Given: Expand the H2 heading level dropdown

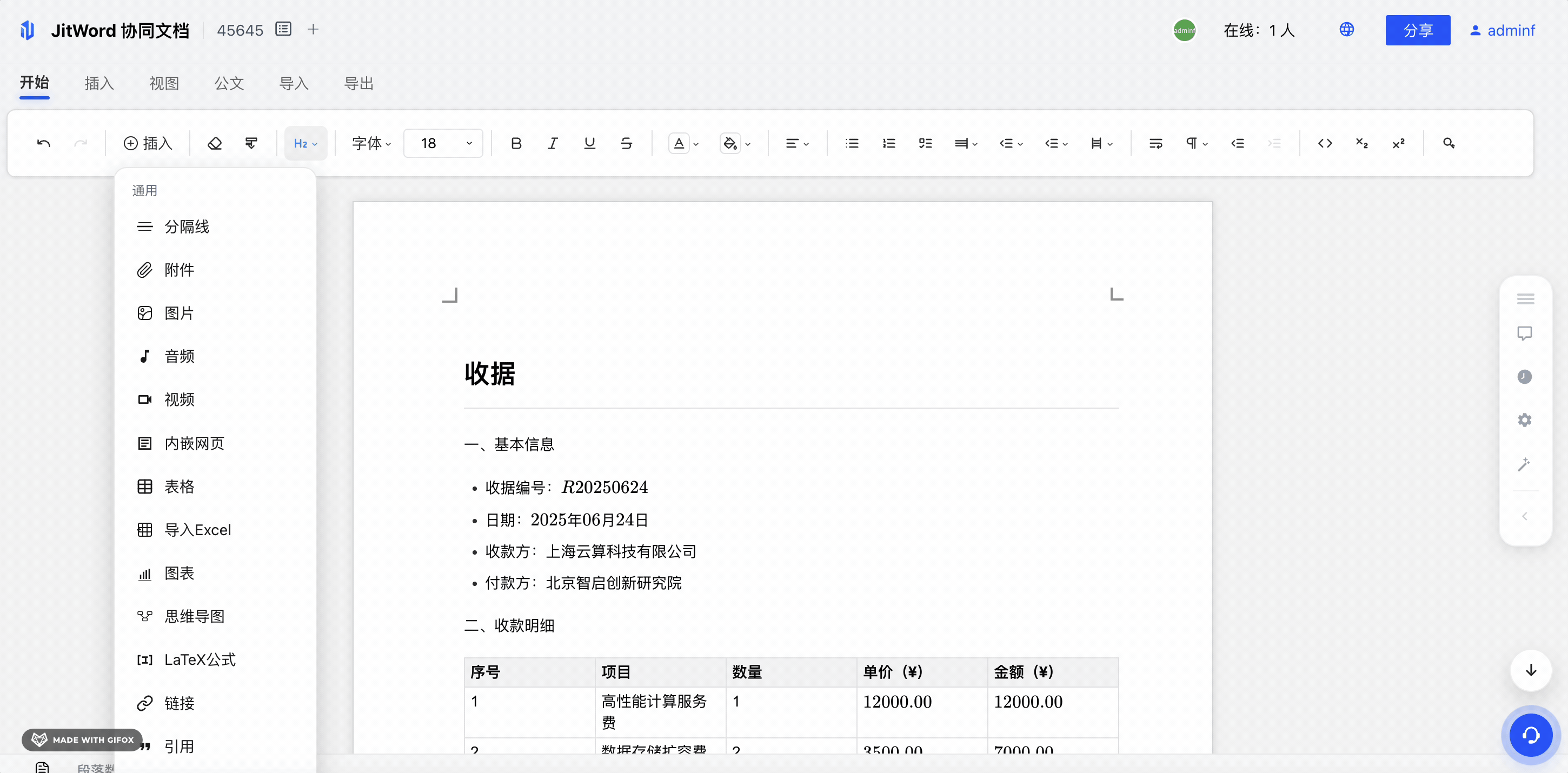Looking at the screenshot, I should pyautogui.click(x=305, y=144).
